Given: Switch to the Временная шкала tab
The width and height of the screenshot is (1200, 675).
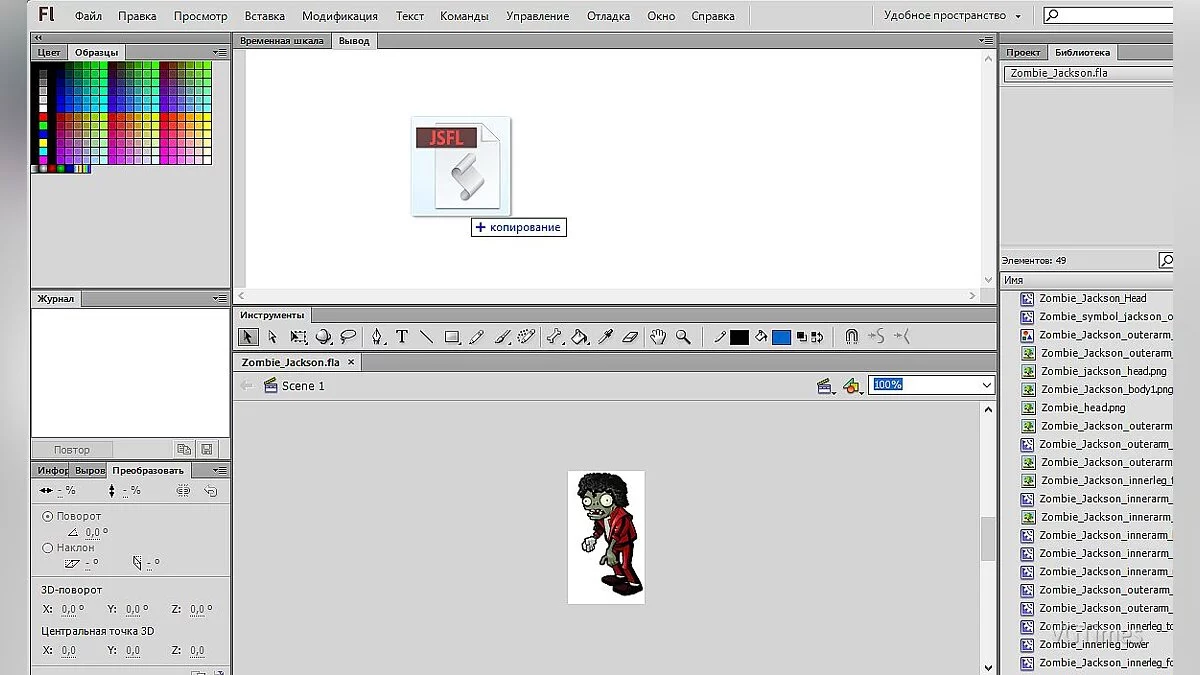Looking at the screenshot, I should coord(282,41).
